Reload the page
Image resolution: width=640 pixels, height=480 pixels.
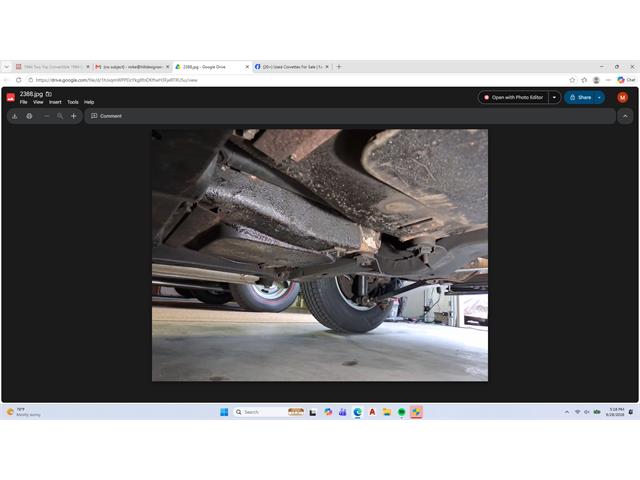(x=18, y=80)
